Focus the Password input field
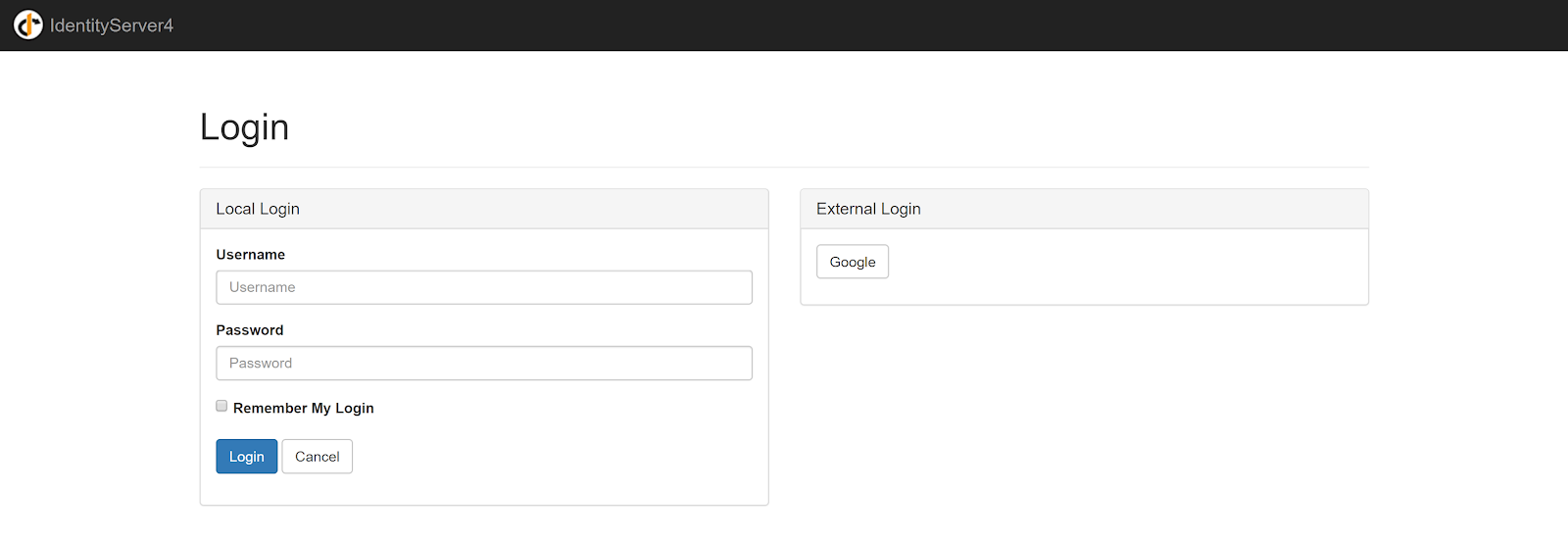This screenshot has height=542, width=1568. coord(484,363)
